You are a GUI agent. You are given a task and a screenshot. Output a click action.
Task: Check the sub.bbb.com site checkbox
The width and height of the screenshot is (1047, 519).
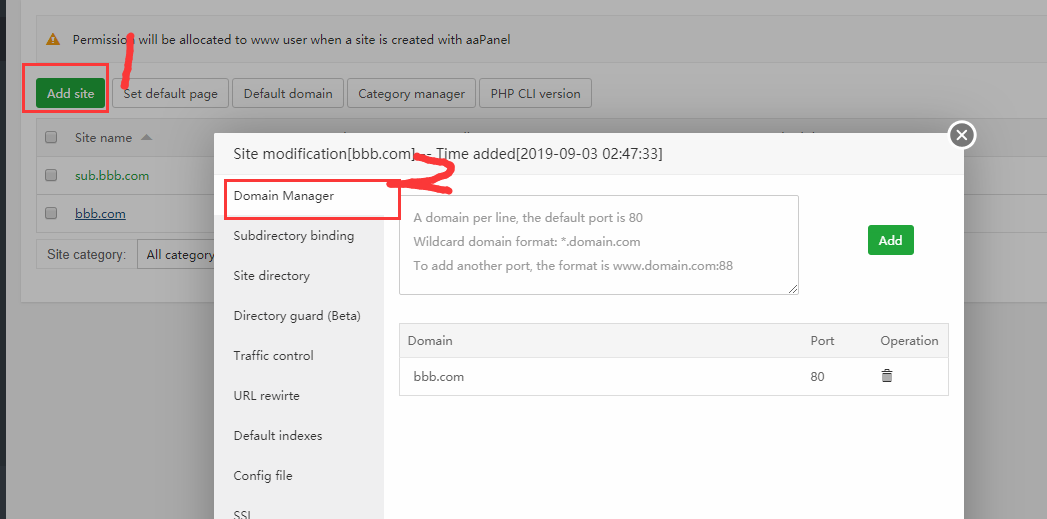point(51,175)
